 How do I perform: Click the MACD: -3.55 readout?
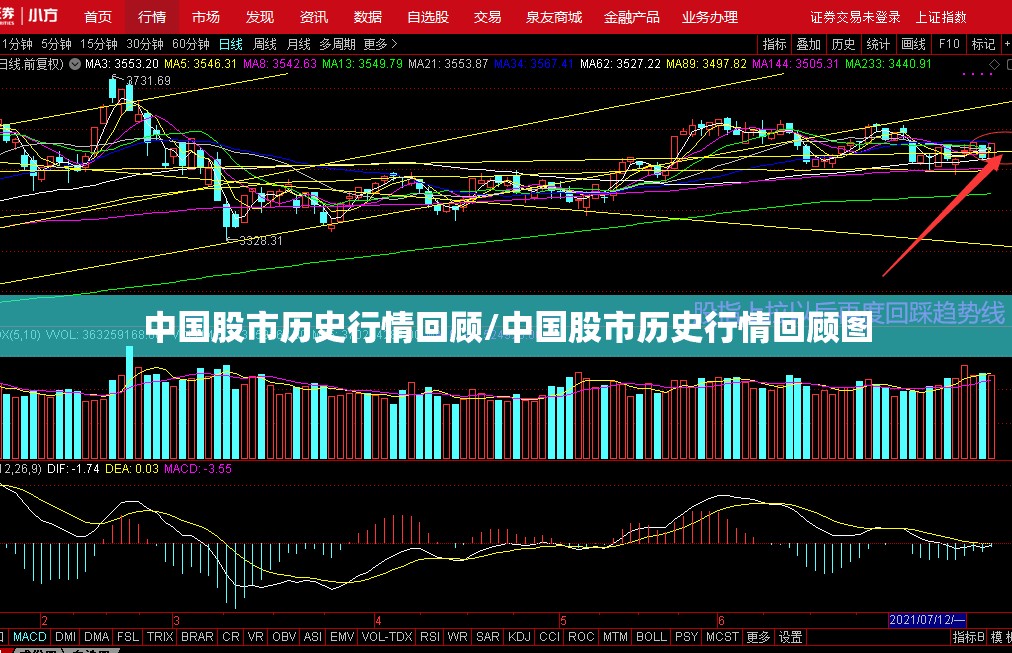pos(197,468)
